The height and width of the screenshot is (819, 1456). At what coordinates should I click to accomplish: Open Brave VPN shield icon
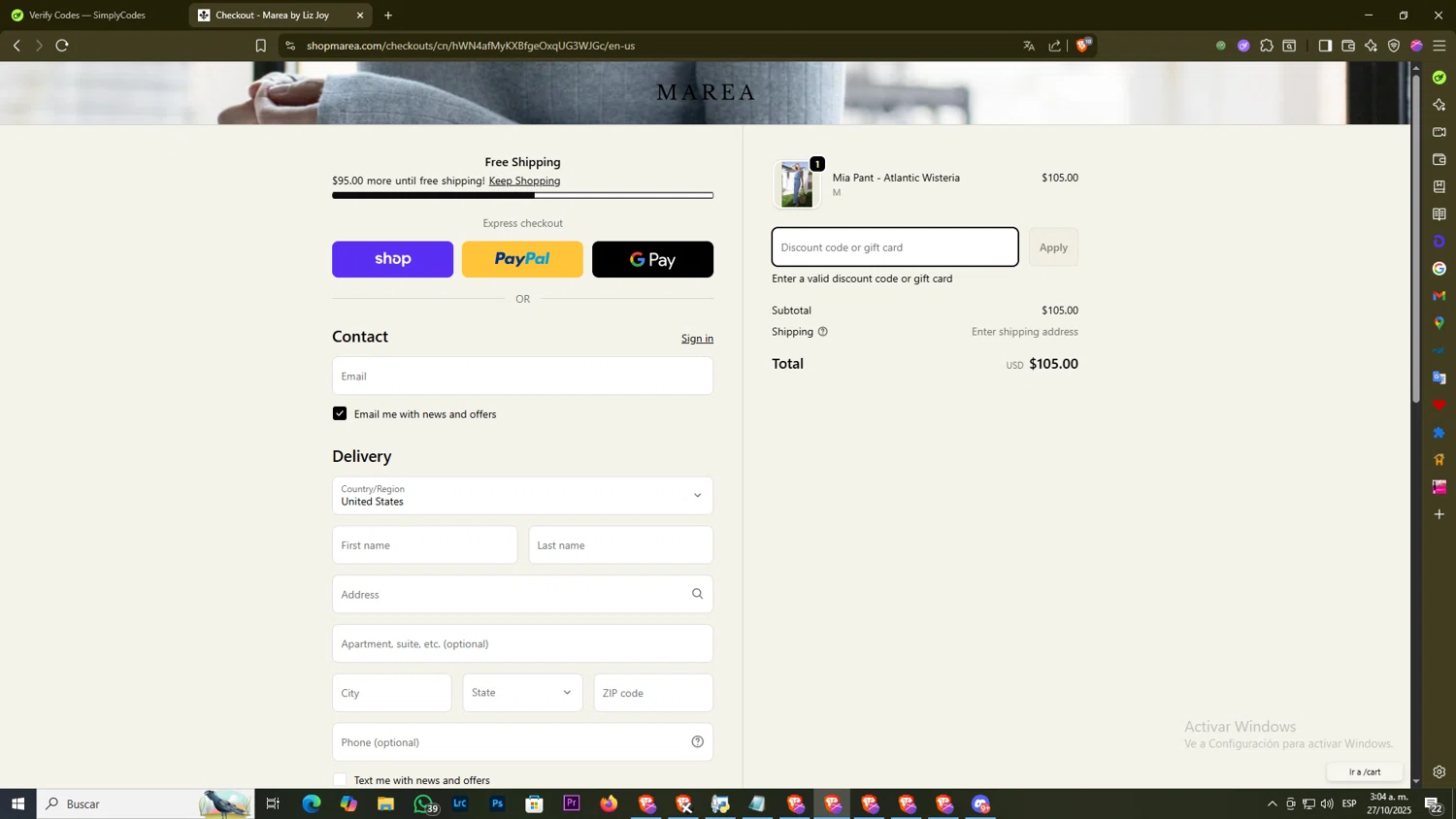pyautogui.click(x=1394, y=46)
